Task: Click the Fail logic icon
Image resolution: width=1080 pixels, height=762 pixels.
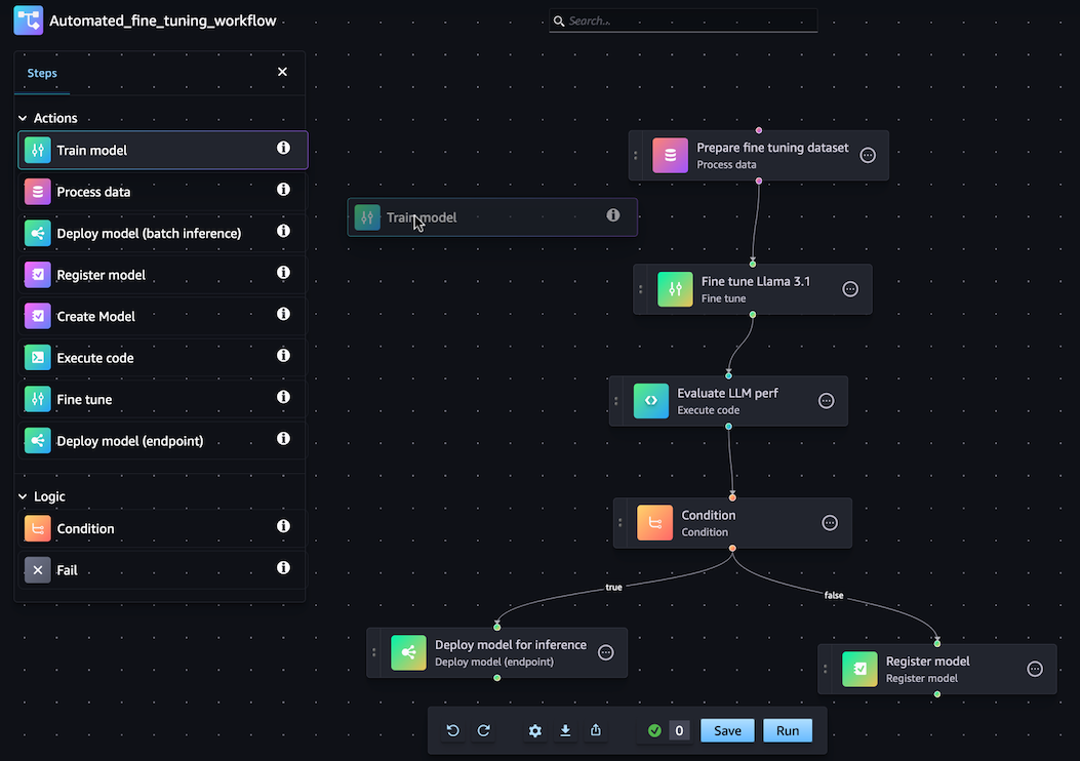Action: point(37,570)
